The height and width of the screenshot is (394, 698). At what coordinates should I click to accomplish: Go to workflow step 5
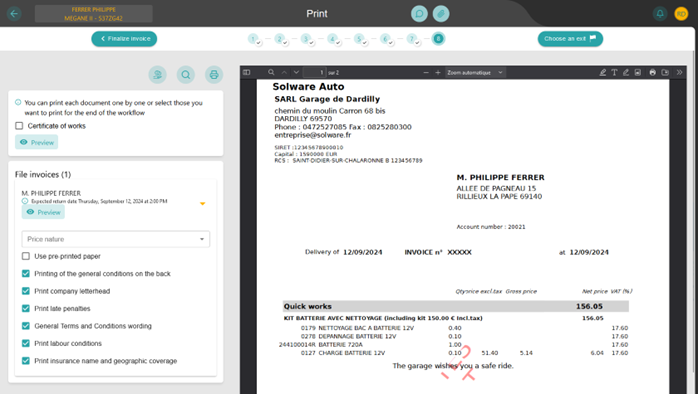[x=359, y=39]
